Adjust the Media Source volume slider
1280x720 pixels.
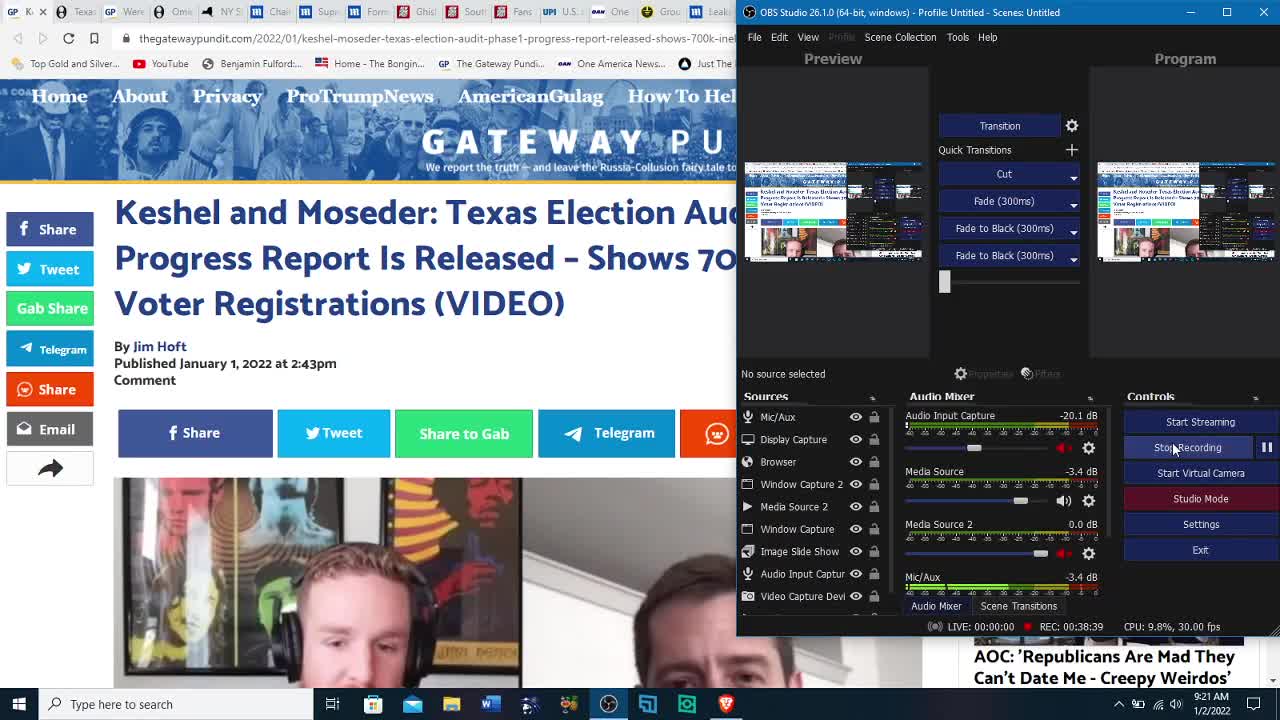click(x=1020, y=501)
